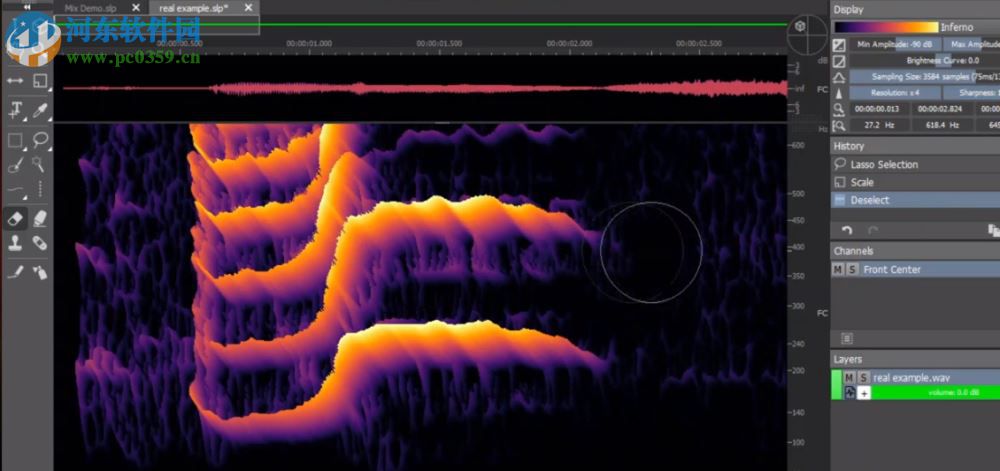Edit the 00:00:00.013 start time field
This screenshot has height=471, width=1000.
pos(877,109)
